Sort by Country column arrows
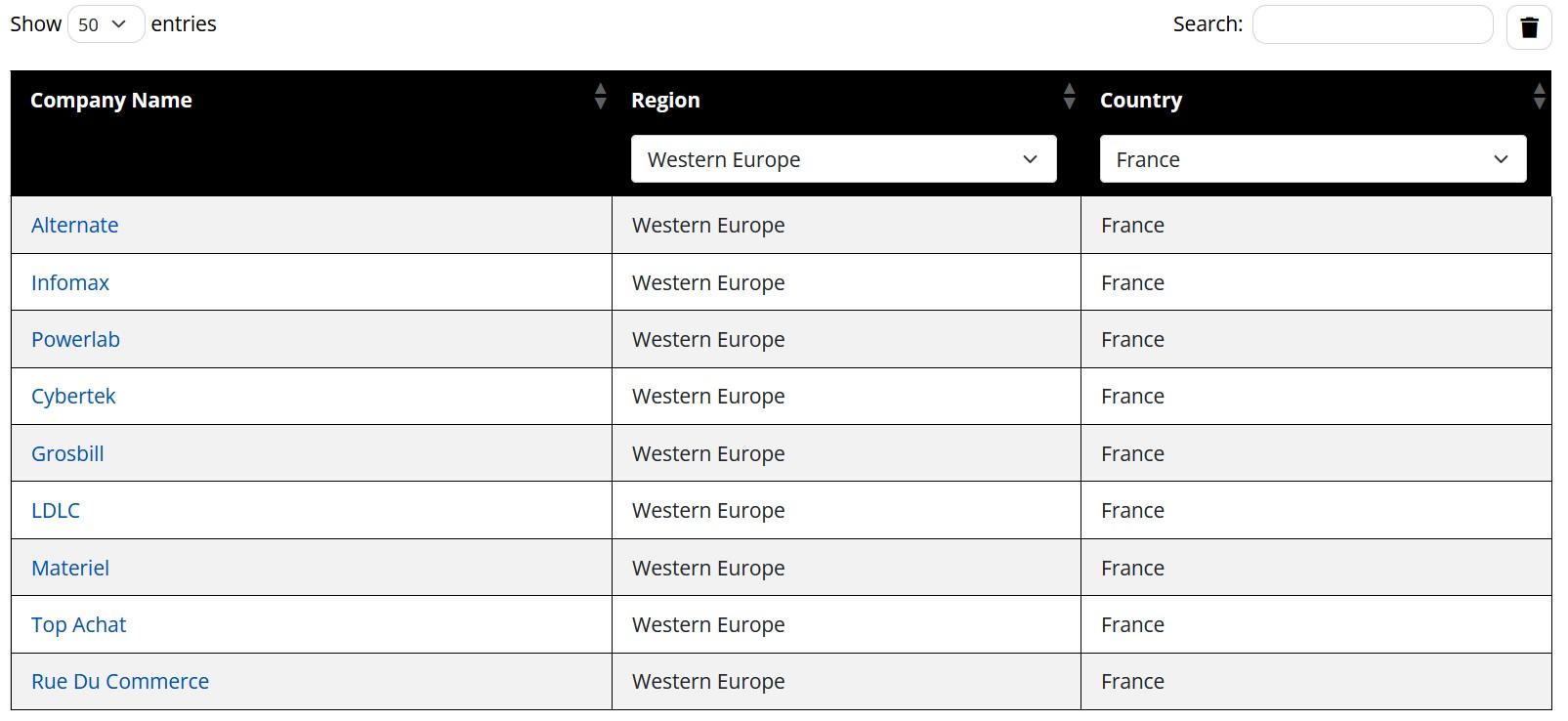1568x721 pixels. [x=1539, y=97]
